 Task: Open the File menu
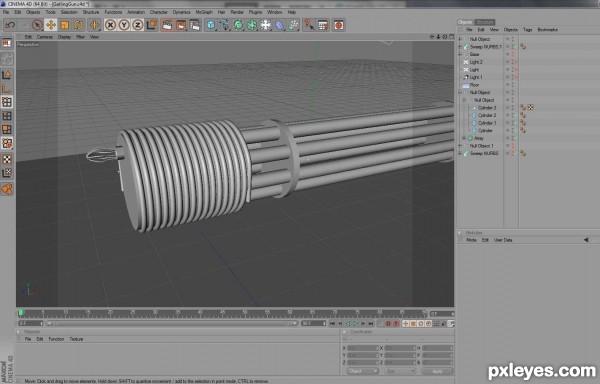[6, 12]
